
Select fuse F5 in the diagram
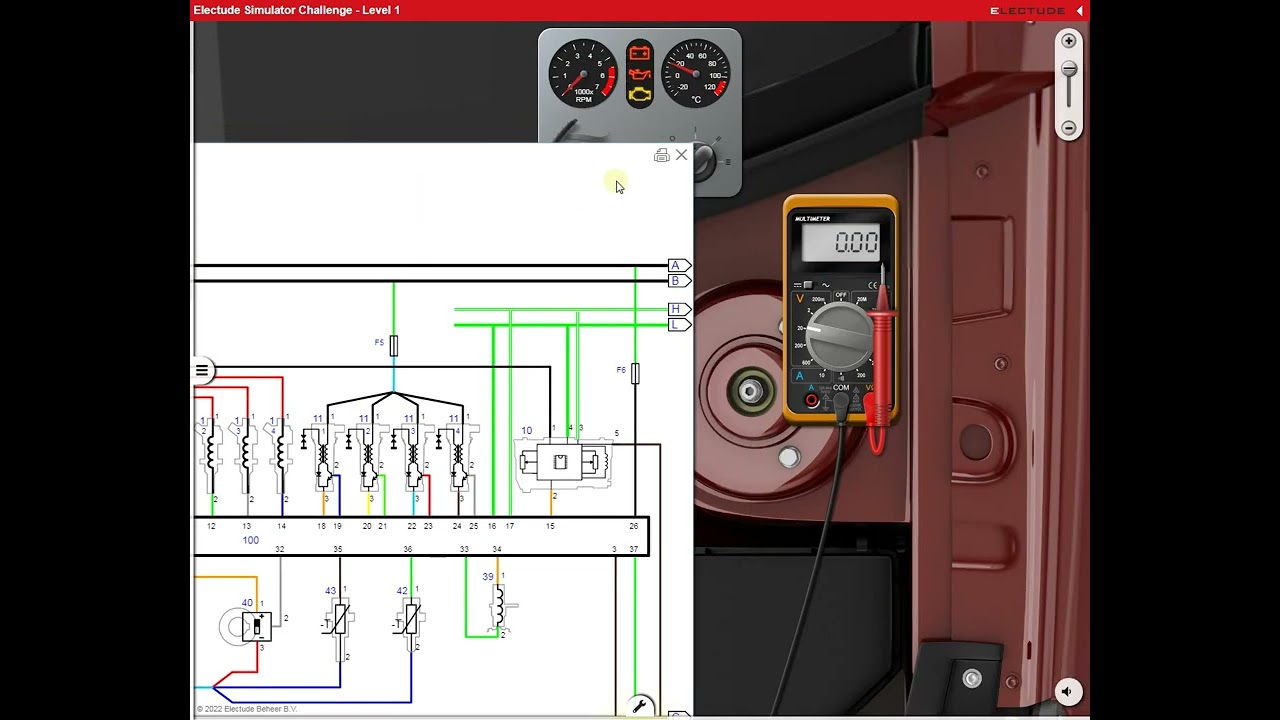coord(393,345)
